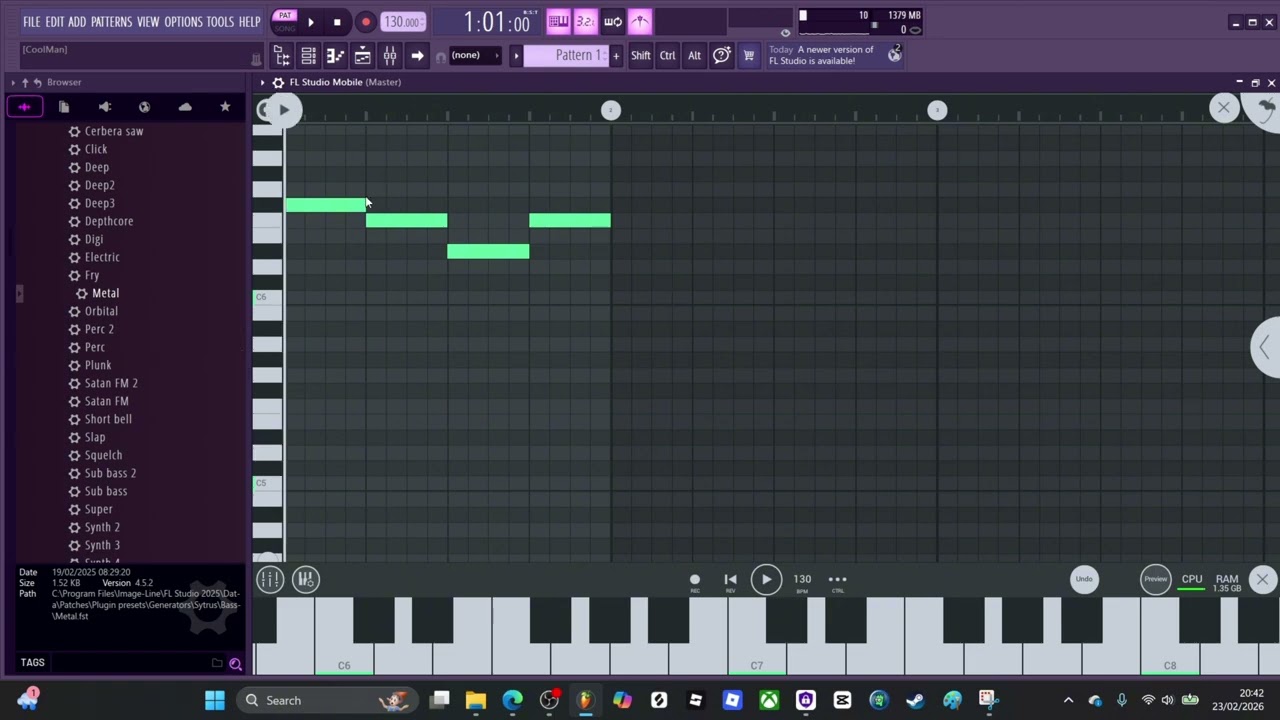Open the OPTIONS menu
The height and width of the screenshot is (720, 1280).
click(x=183, y=22)
